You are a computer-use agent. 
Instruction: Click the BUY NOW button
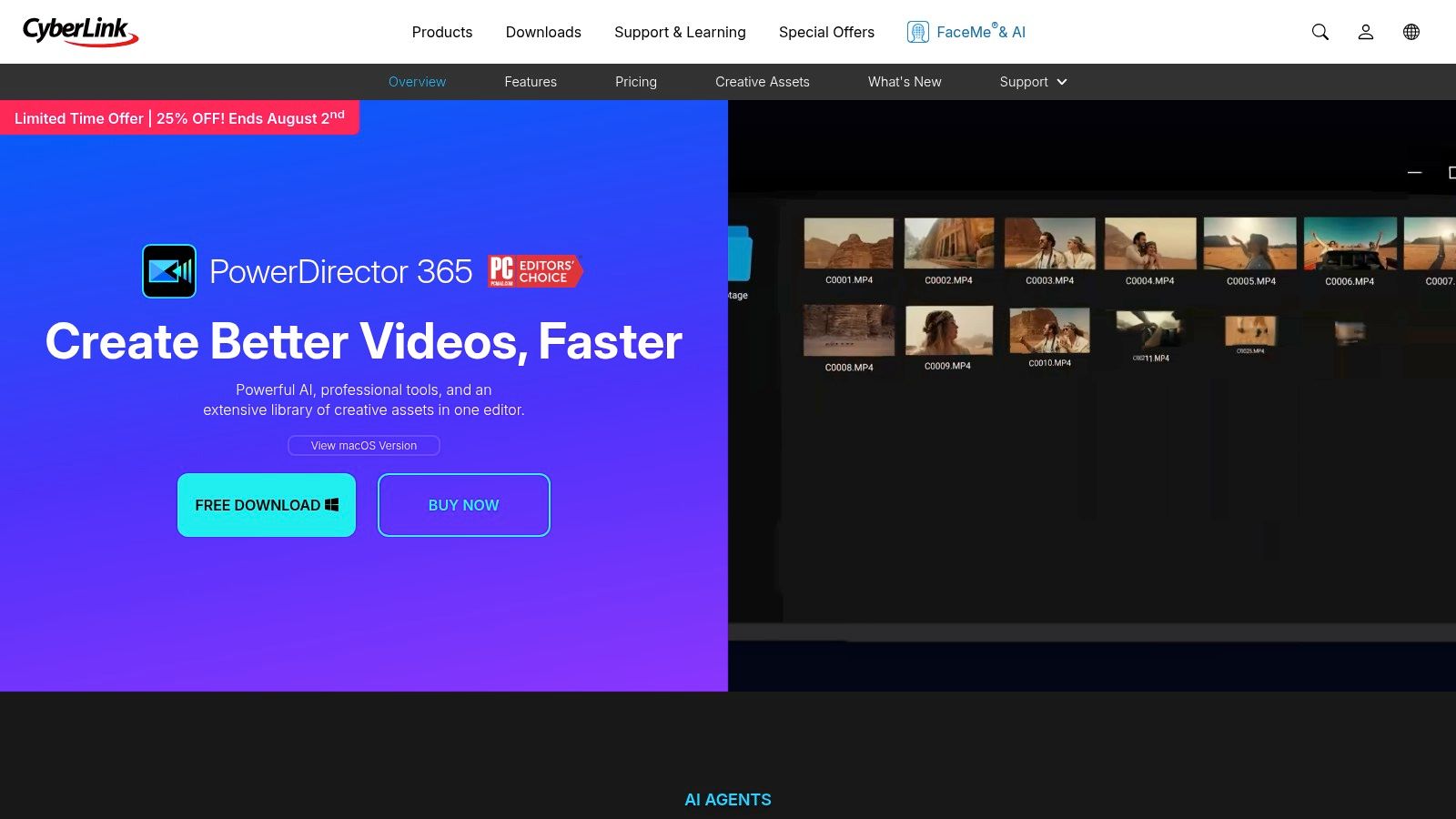tap(464, 505)
